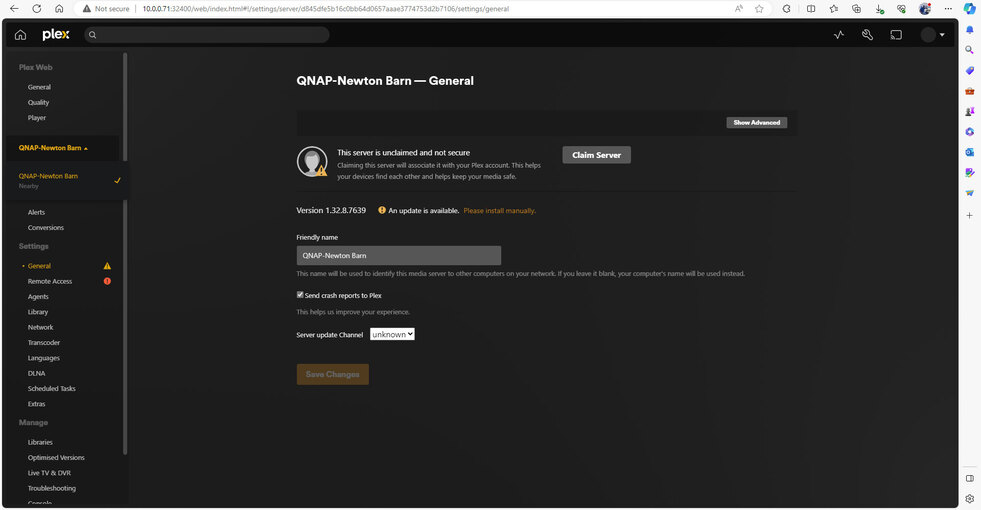This screenshot has height=510, width=981.
Task: Click the unclaimed server avatar icon
Action: point(312,161)
